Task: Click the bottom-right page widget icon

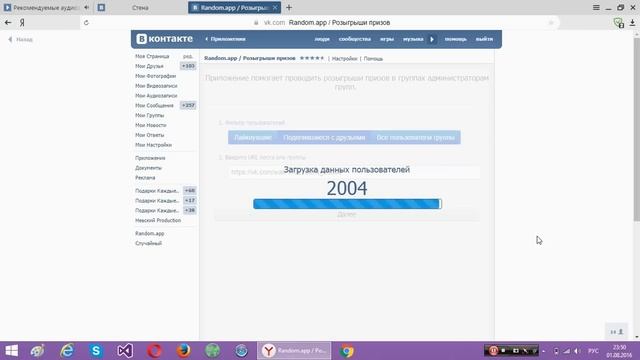Action: [617, 332]
